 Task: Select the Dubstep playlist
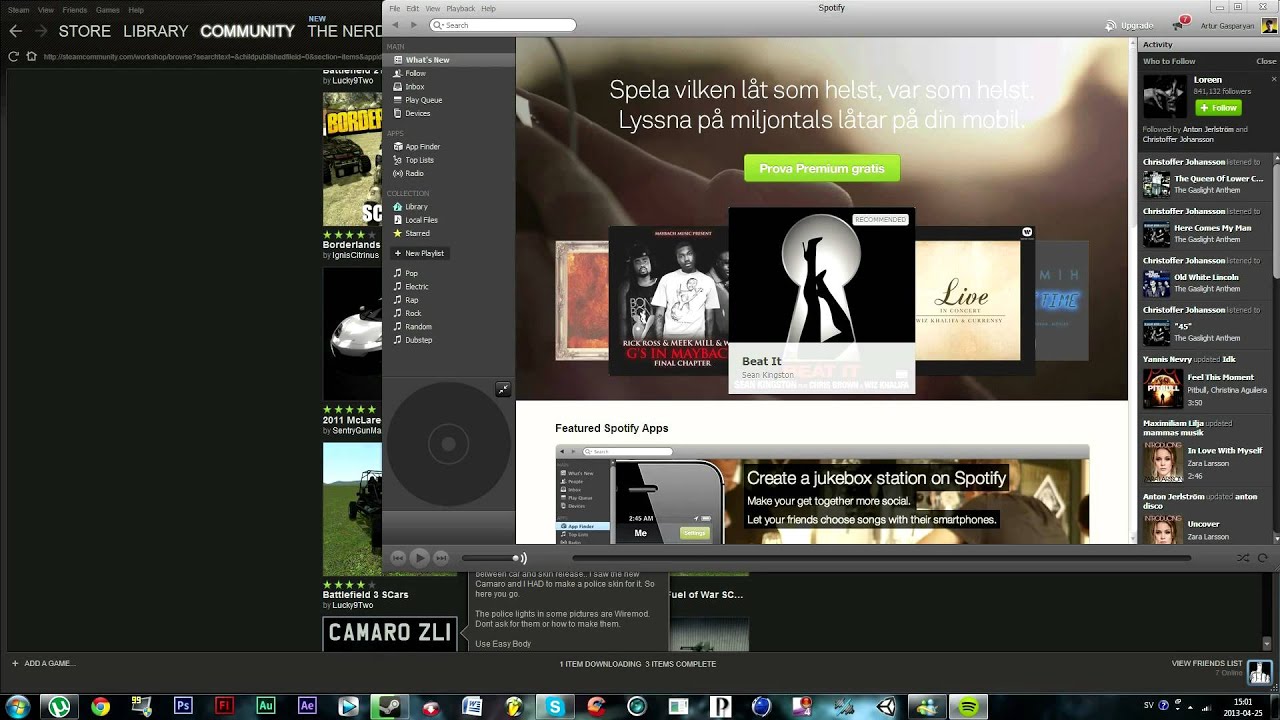coord(448,340)
